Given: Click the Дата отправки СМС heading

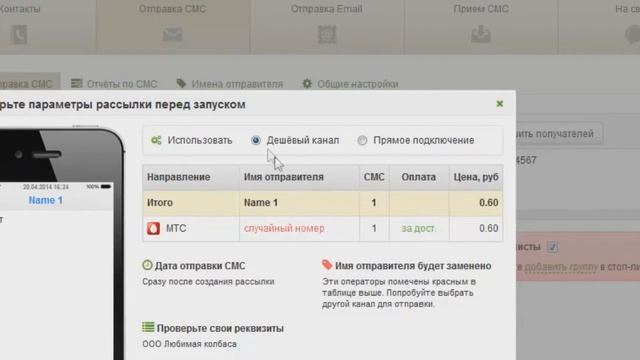Looking at the screenshot, I should click(x=200, y=266).
